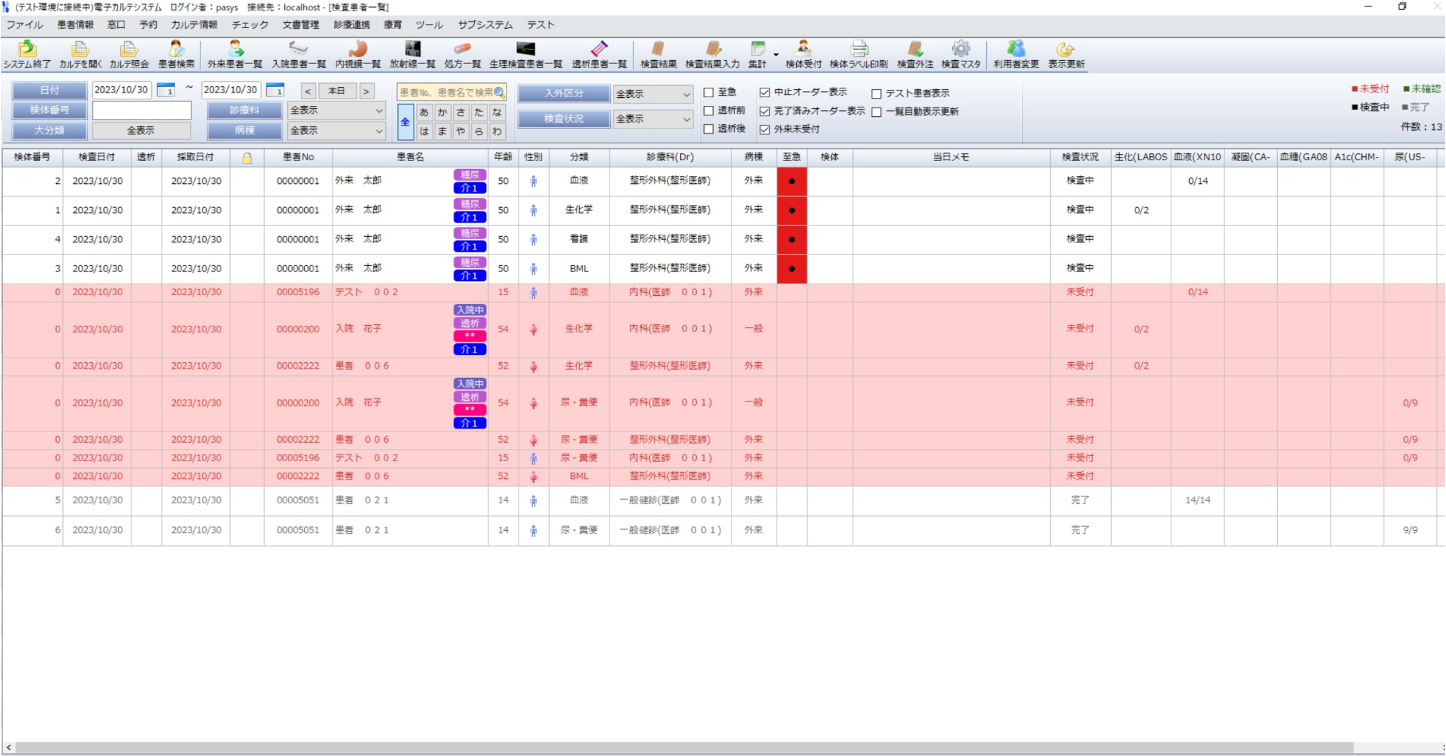
Task: Click the あ kana filter button
Action: tap(424, 112)
